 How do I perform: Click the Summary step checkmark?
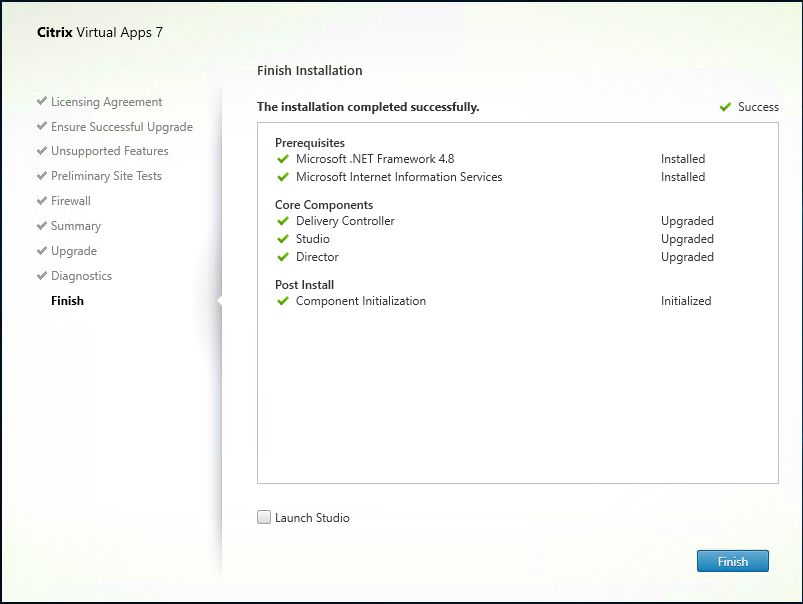point(42,225)
